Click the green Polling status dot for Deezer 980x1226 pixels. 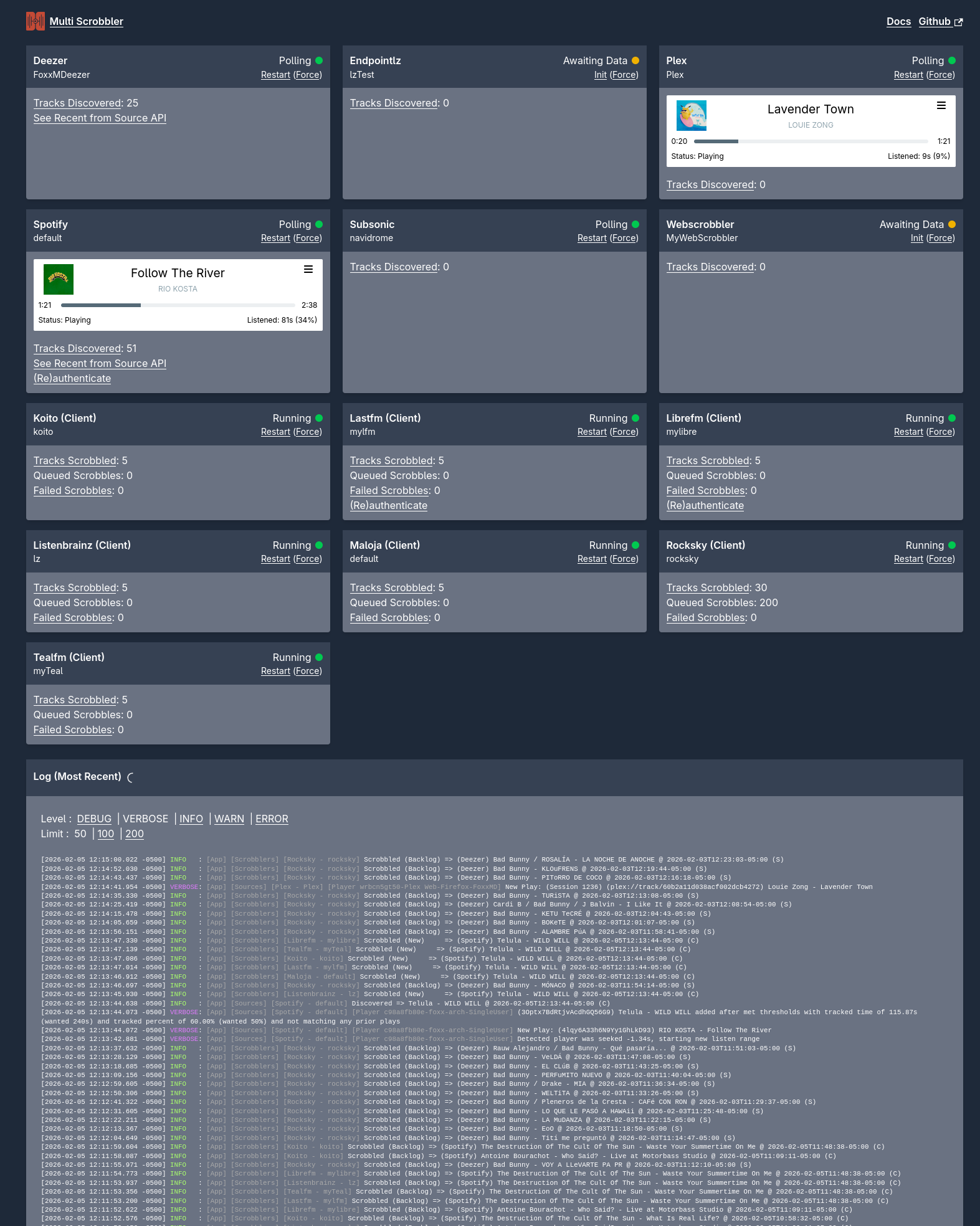tap(319, 61)
